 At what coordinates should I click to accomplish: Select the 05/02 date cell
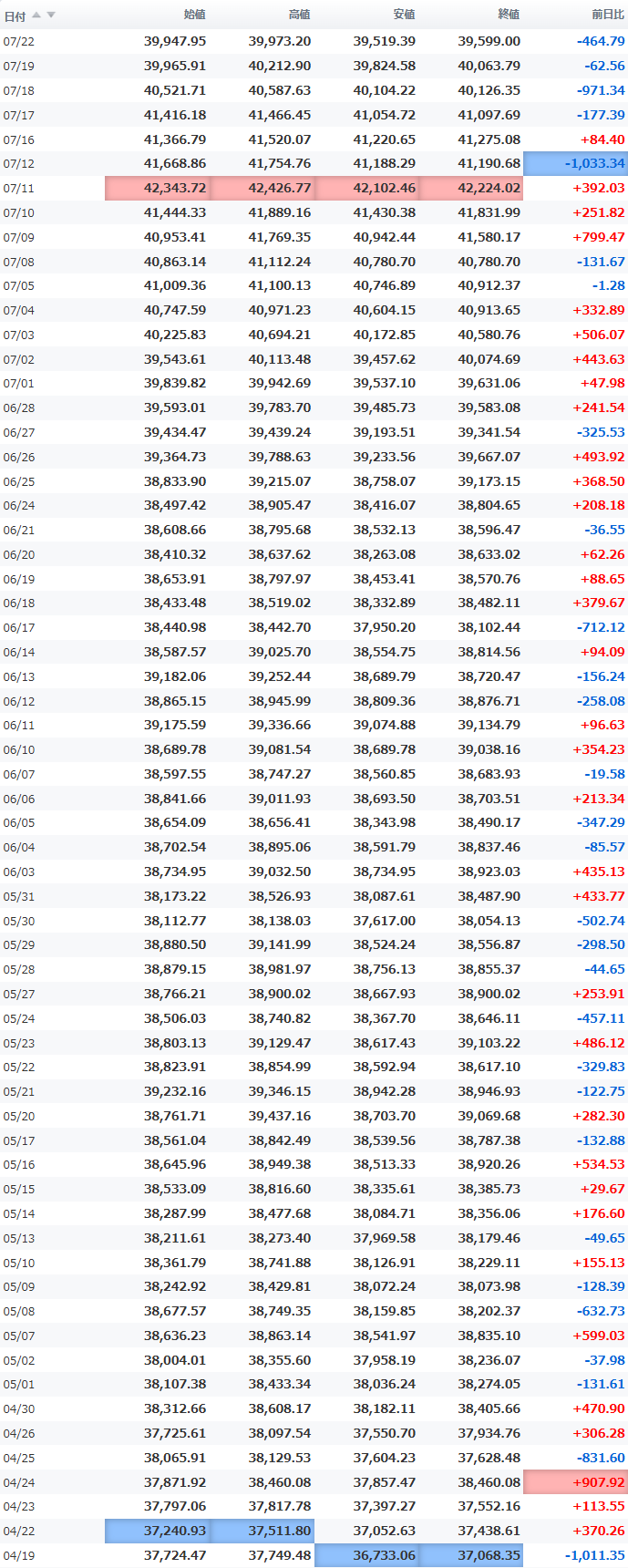coord(19,1361)
